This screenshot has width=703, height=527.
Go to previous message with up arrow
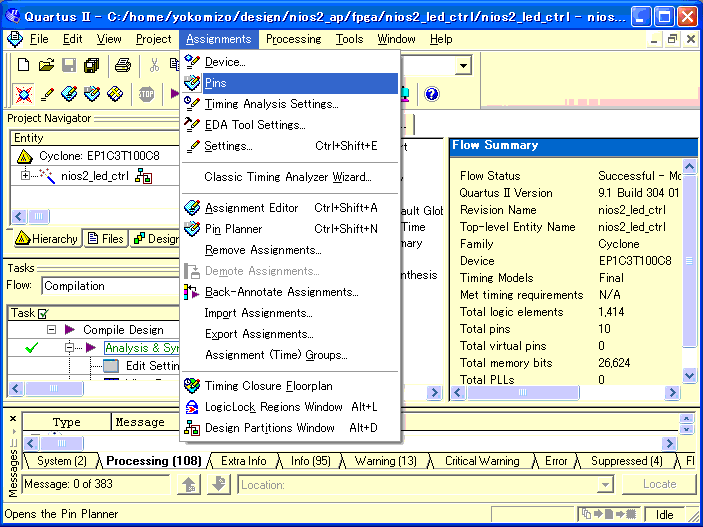tap(189, 484)
